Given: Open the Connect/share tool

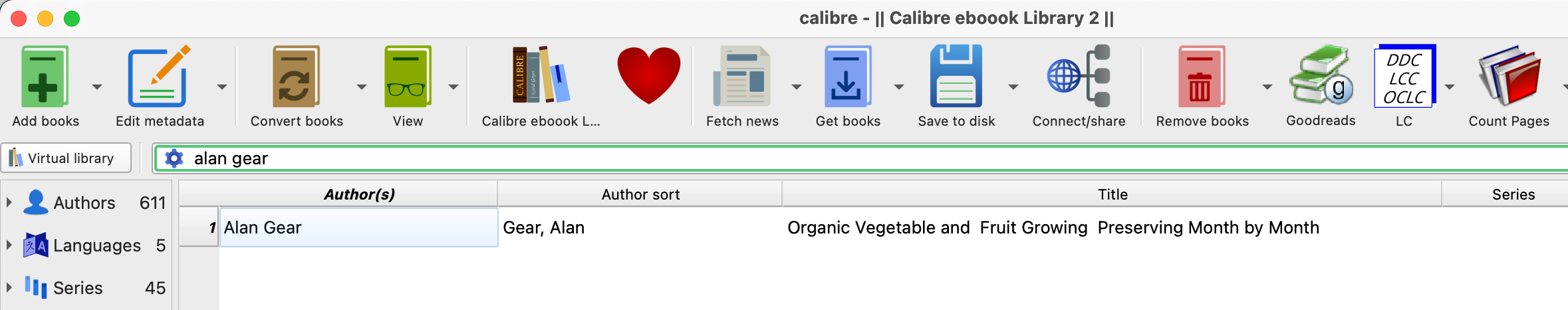Looking at the screenshot, I should pos(1078,77).
